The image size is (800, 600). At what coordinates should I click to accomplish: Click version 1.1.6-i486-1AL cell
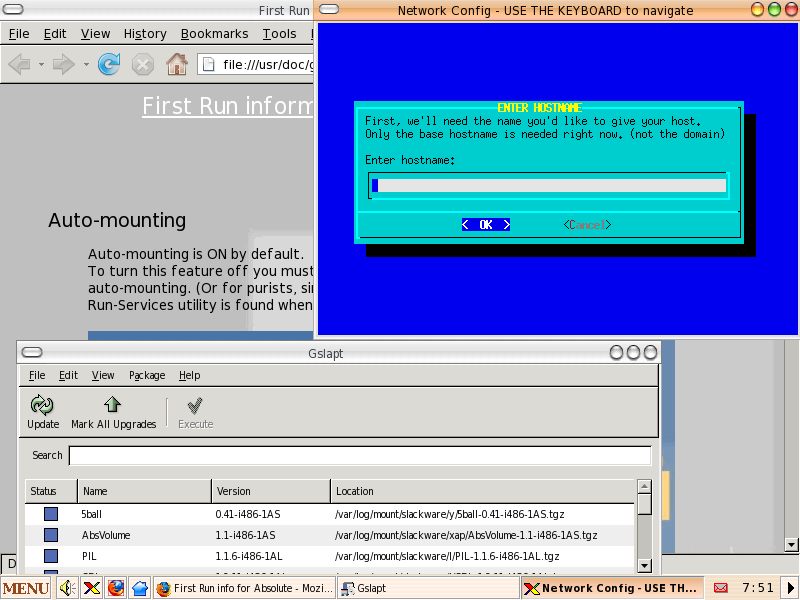[249, 556]
